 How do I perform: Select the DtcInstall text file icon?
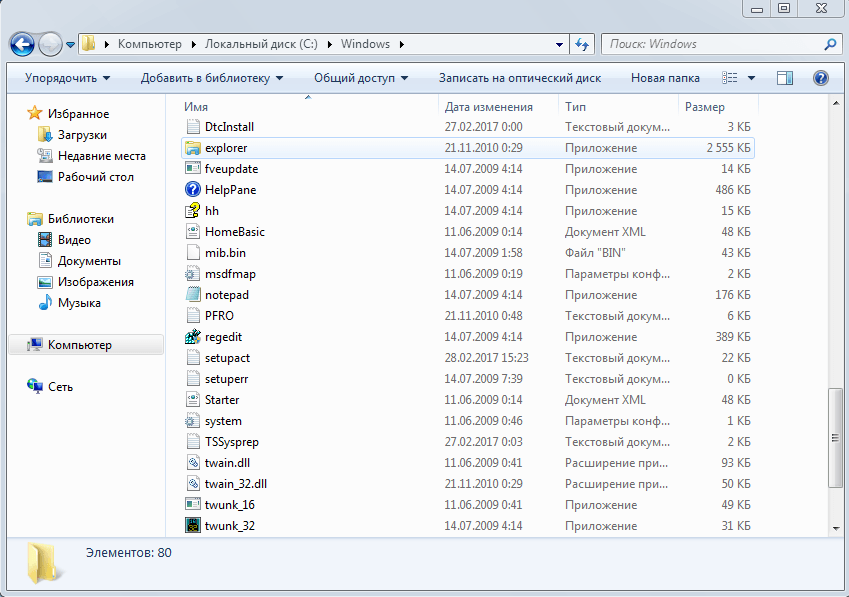[193, 127]
